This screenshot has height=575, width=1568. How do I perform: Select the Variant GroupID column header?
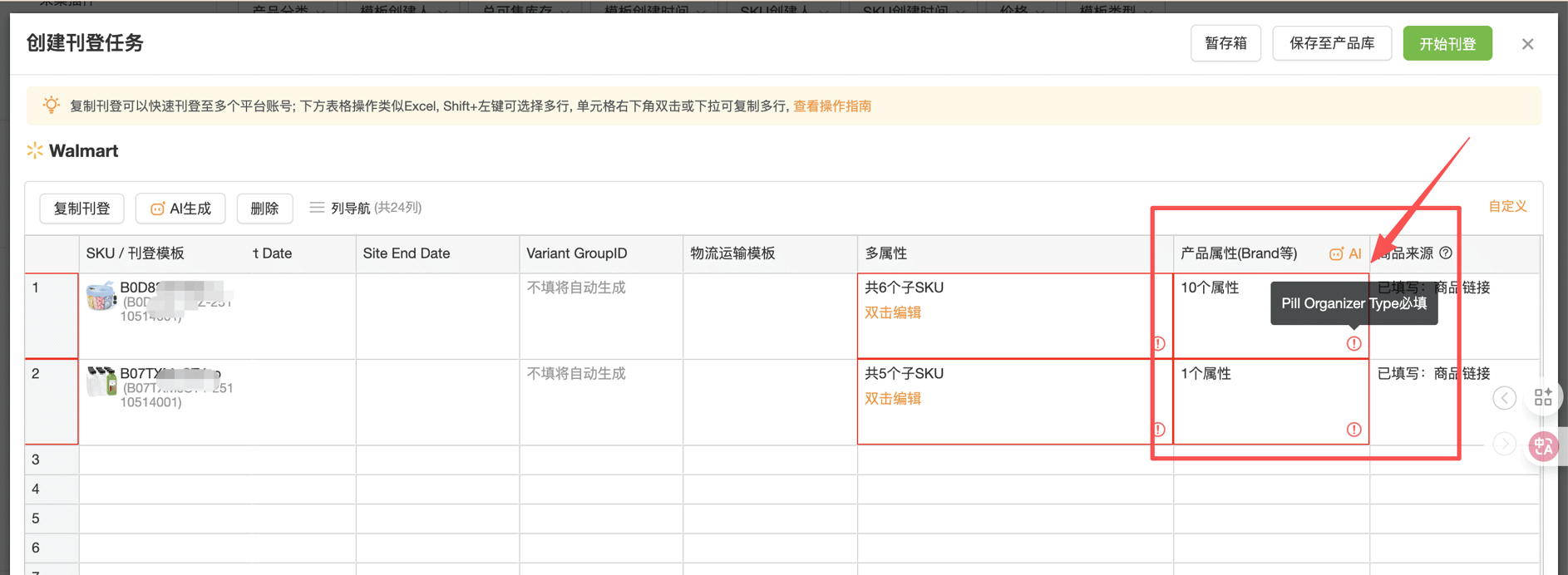[601, 253]
